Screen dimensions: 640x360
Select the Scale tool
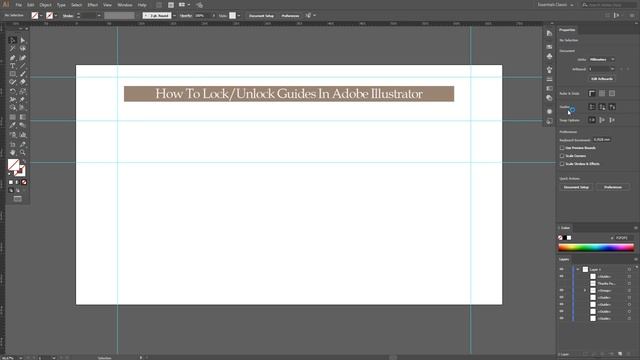22,91
